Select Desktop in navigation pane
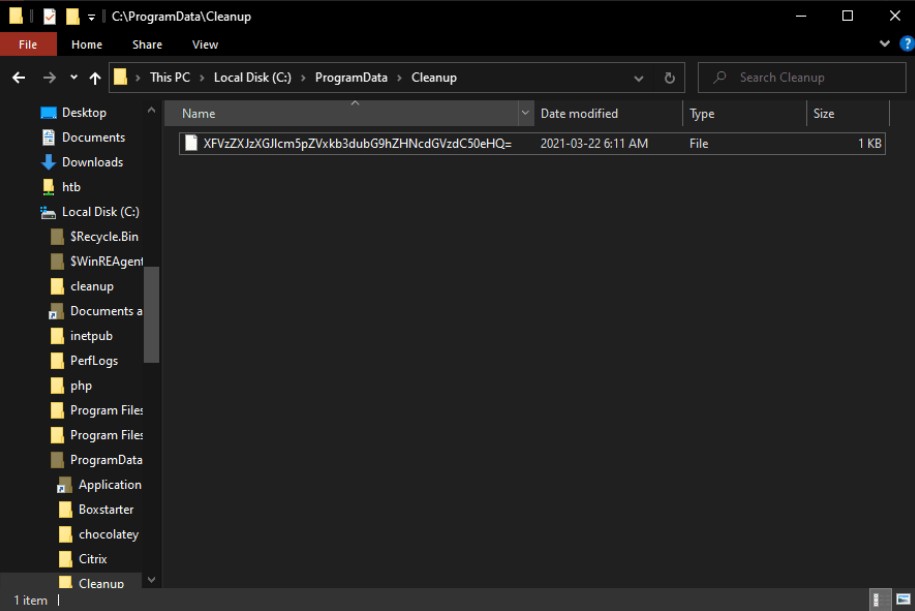915x611 pixels. tap(84, 113)
